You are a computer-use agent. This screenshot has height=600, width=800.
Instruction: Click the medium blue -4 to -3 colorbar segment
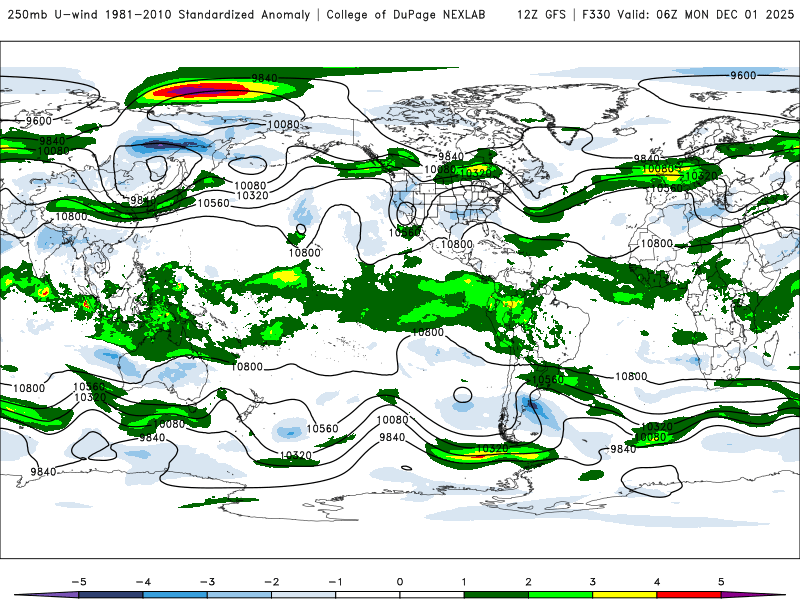[x=175, y=595]
